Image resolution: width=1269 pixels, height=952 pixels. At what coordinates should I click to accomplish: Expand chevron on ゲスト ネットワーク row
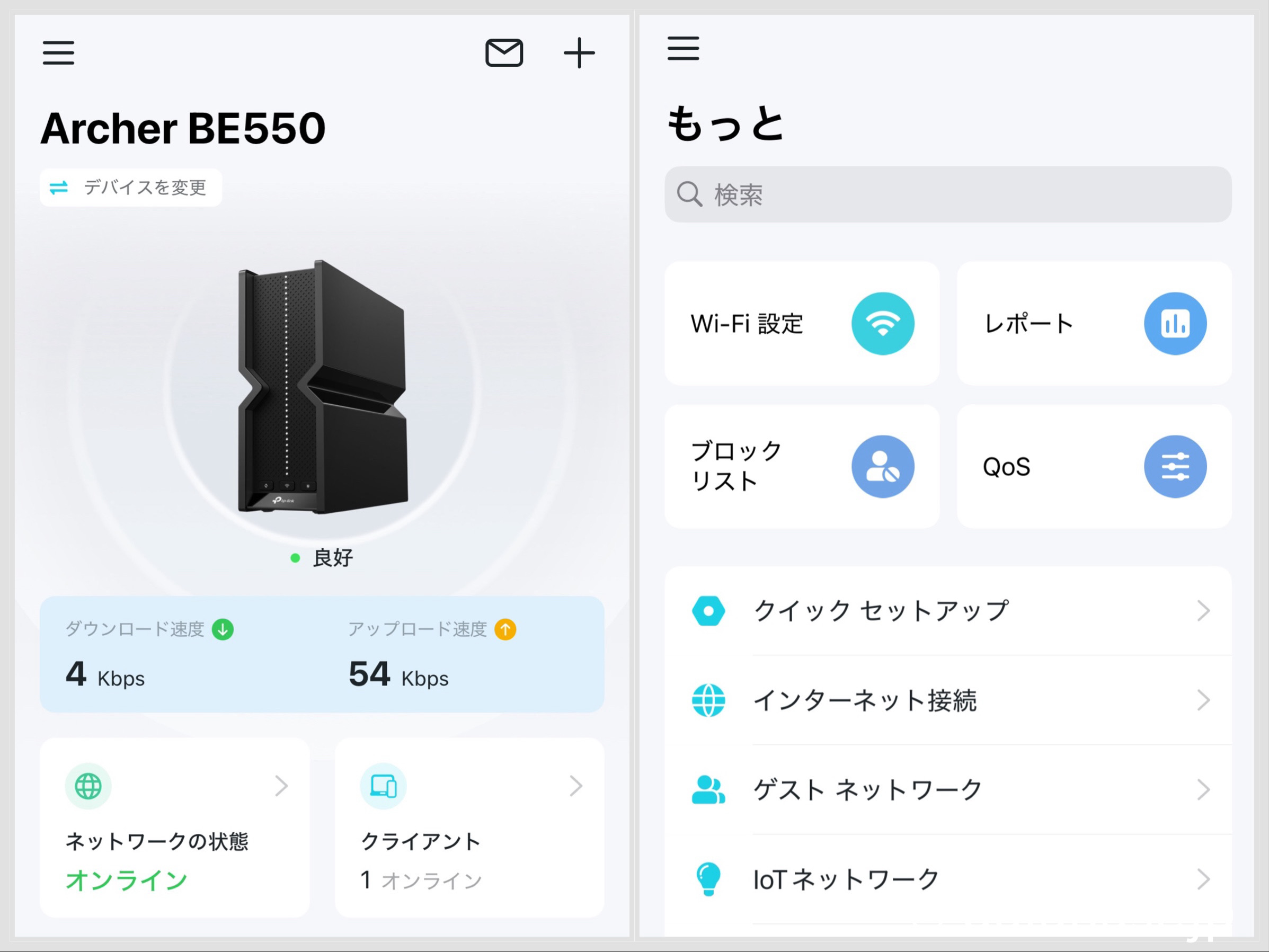(1203, 790)
